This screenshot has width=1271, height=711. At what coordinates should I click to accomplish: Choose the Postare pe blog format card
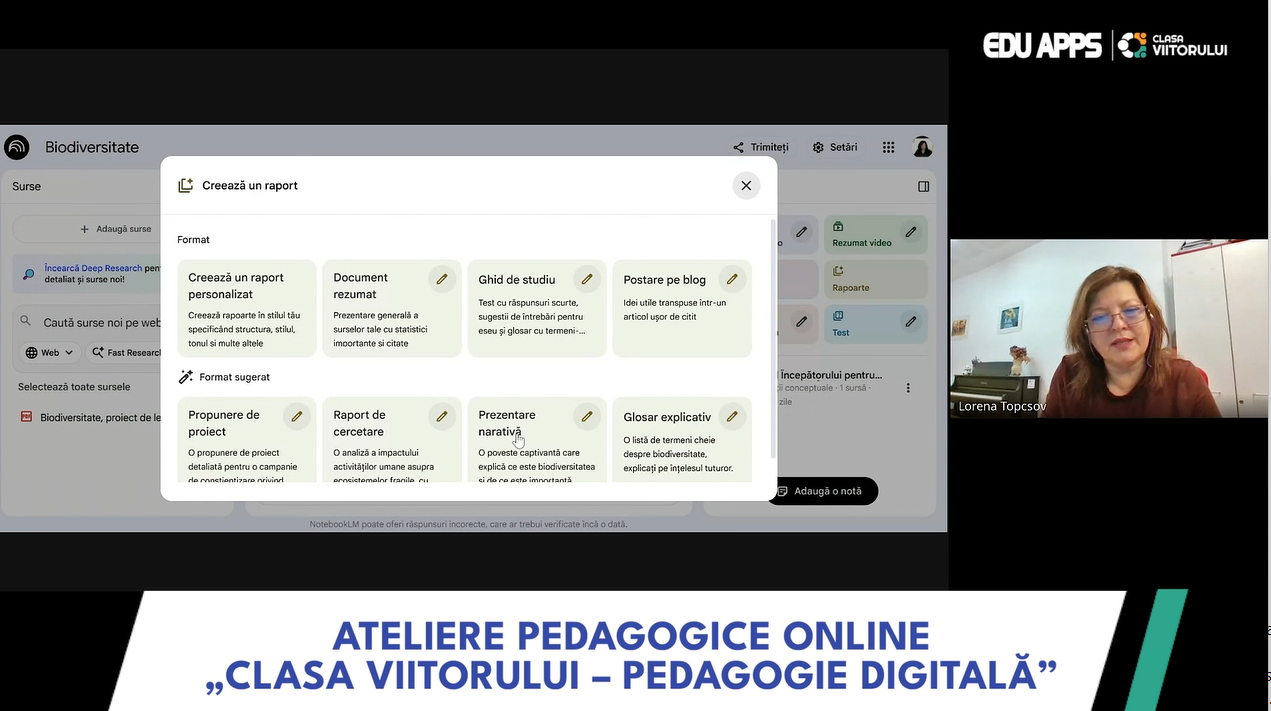point(682,308)
